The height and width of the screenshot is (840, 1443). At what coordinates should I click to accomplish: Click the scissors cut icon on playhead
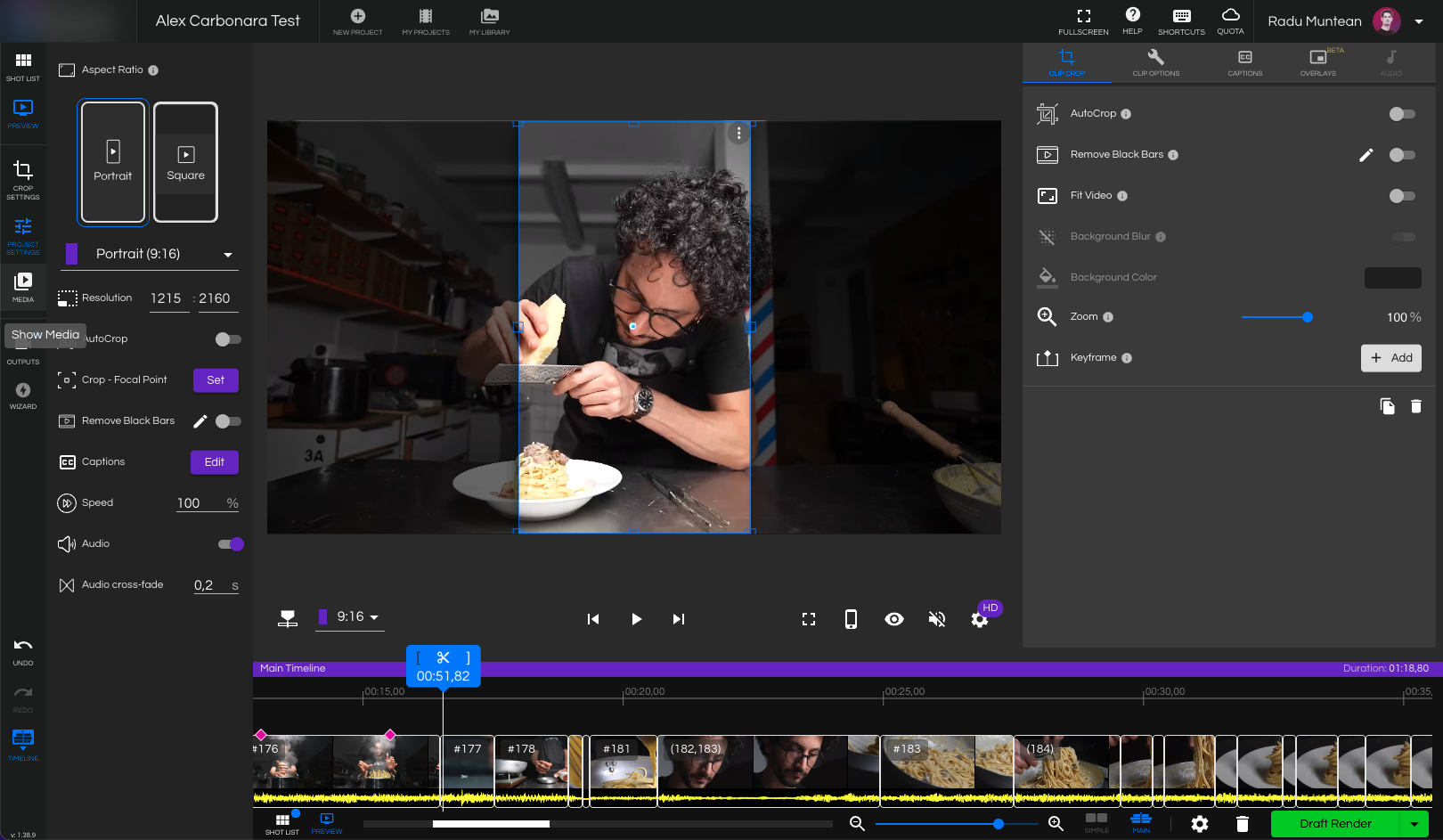tap(444, 657)
